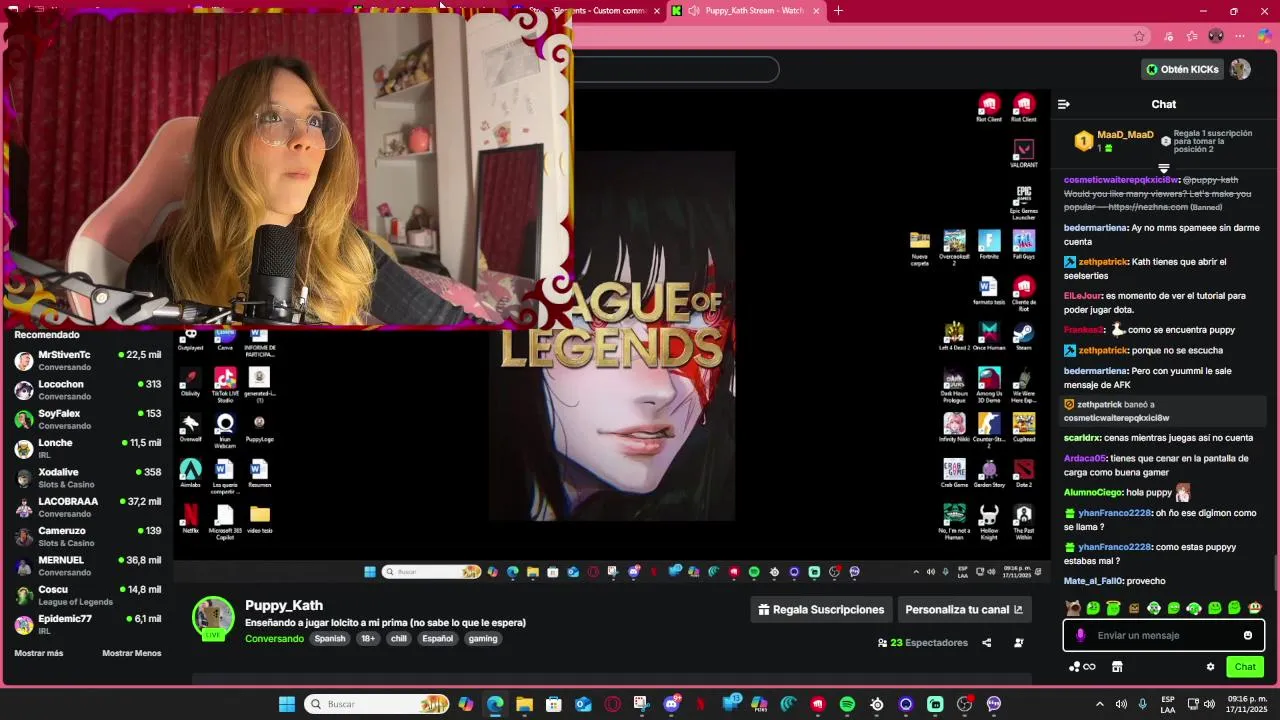
Task: Click Mostrar más in recommended list
Action: (x=39, y=653)
